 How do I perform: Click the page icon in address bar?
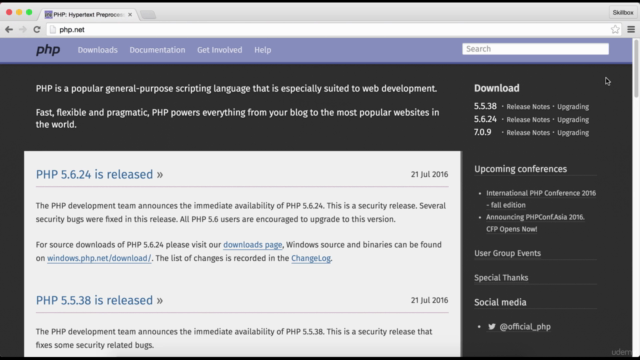(53, 29)
